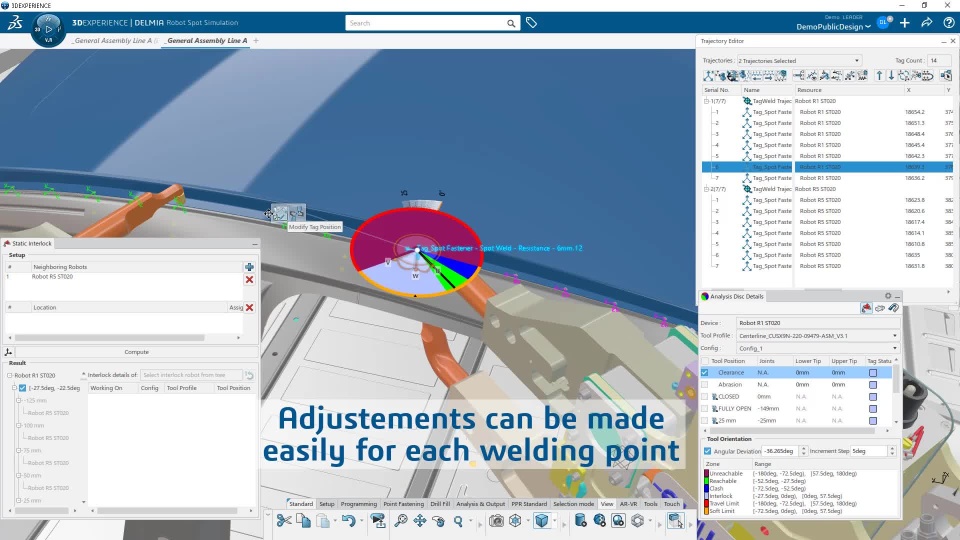The width and height of the screenshot is (960, 540).
Task: Open Analysis Disc Details settings gear
Action: click(x=888, y=296)
